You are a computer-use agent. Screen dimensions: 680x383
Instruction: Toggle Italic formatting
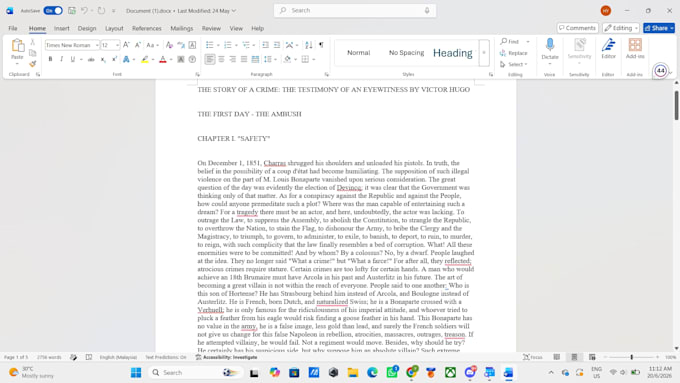pos(61,59)
